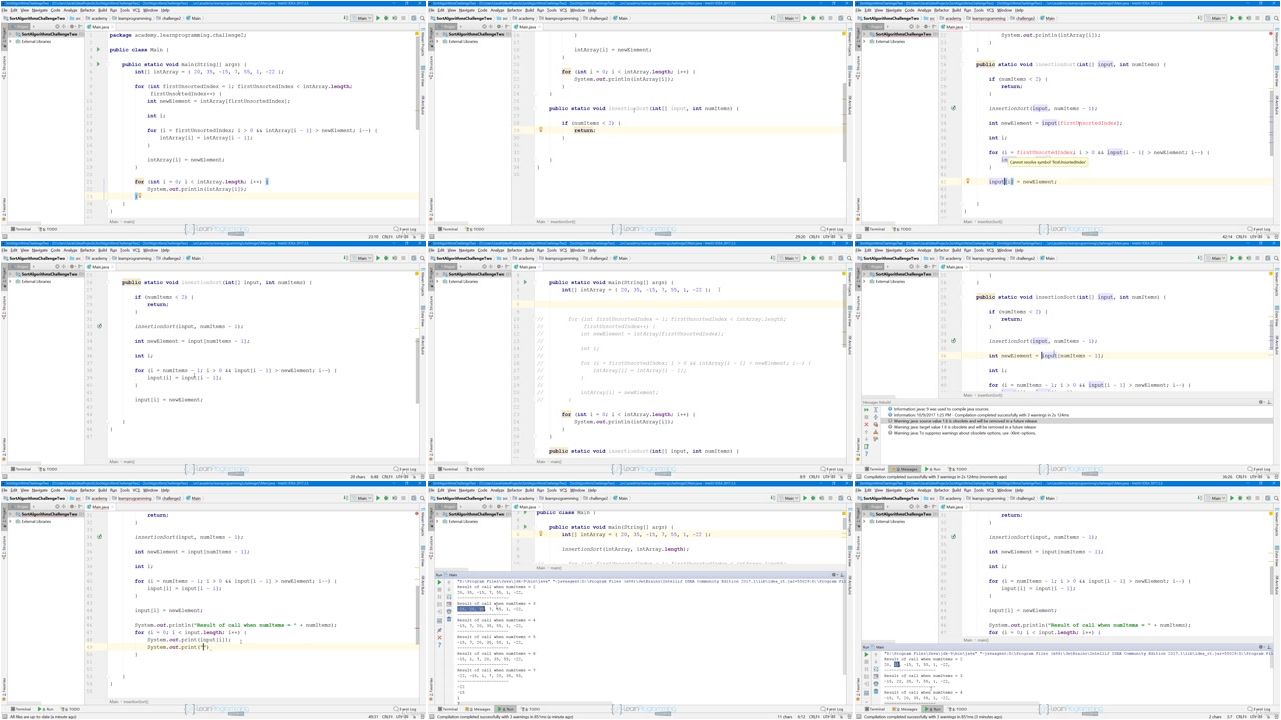Messages Make frame: click Export to Text File icon
The image size is (1281, 720).
click(866, 446)
